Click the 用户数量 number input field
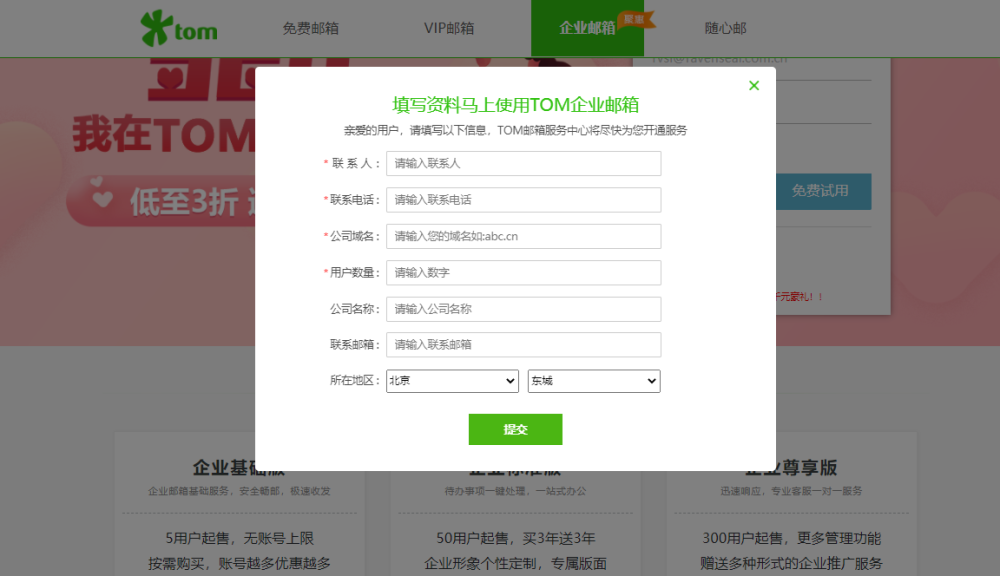 523,272
